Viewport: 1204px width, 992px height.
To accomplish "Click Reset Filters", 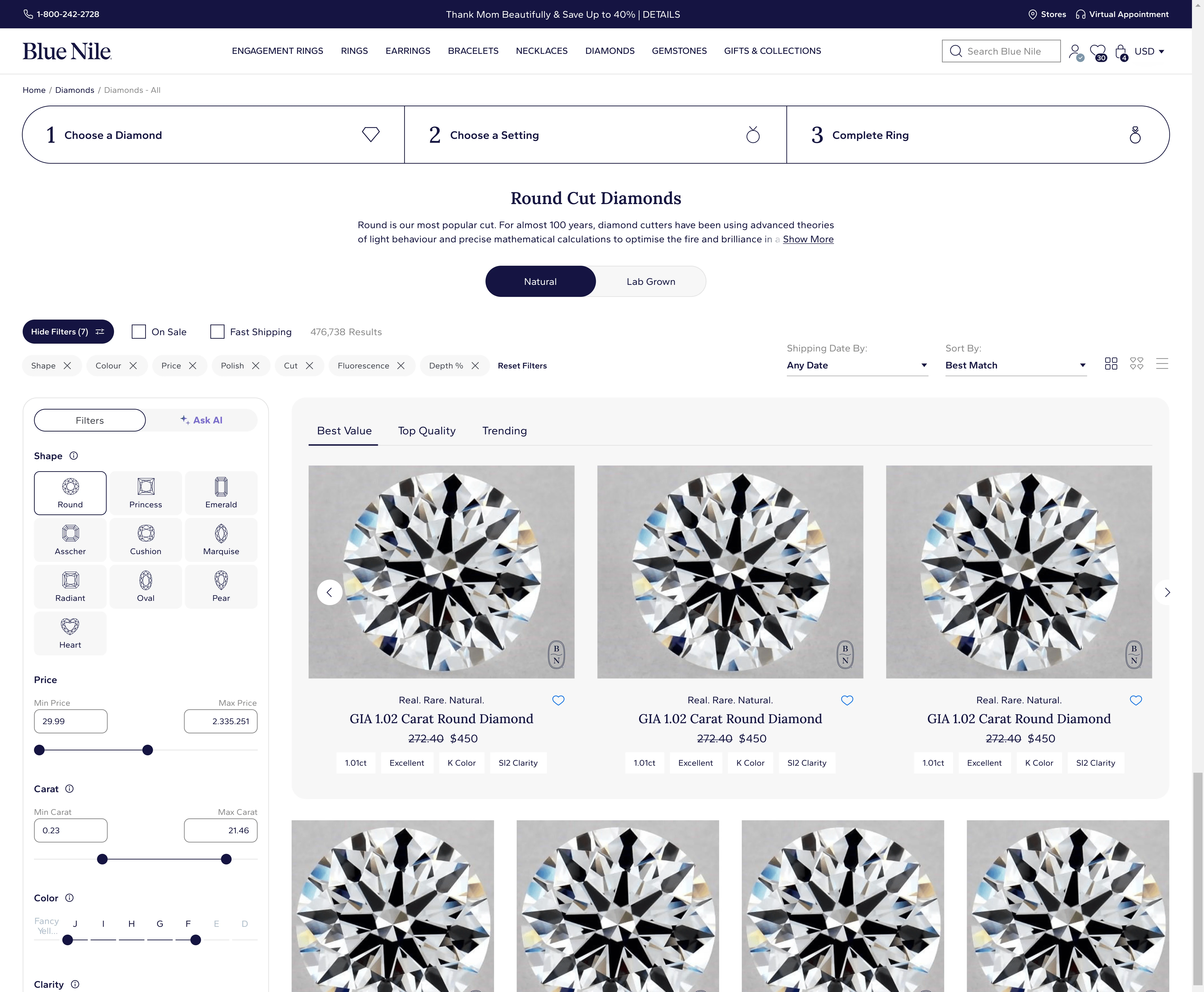I will coord(522,366).
